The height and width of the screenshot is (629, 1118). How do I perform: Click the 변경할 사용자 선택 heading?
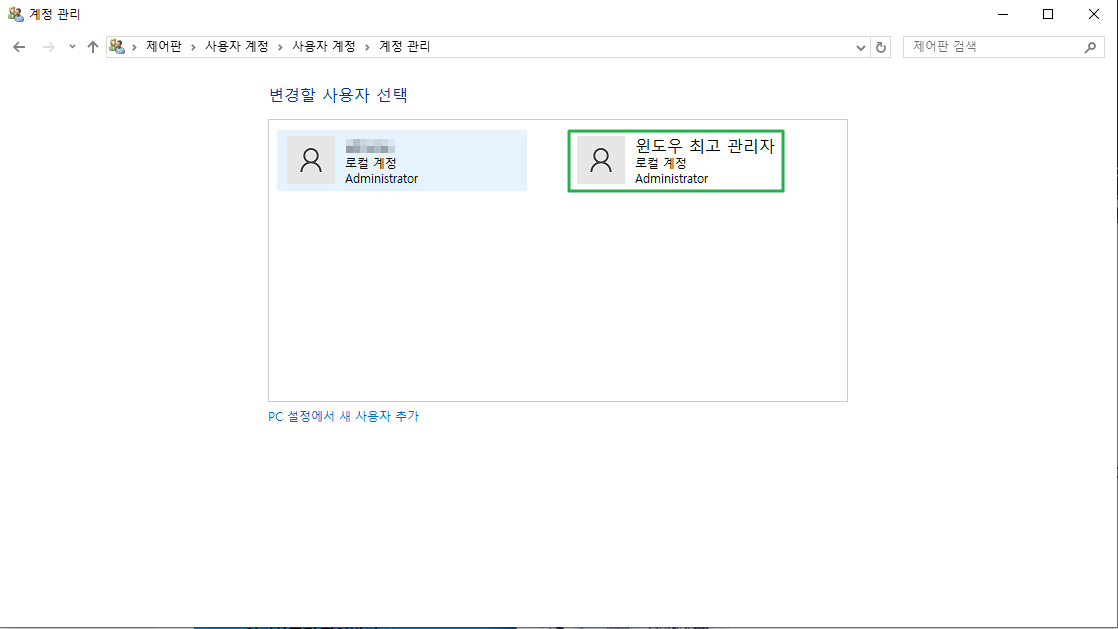(x=338, y=95)
